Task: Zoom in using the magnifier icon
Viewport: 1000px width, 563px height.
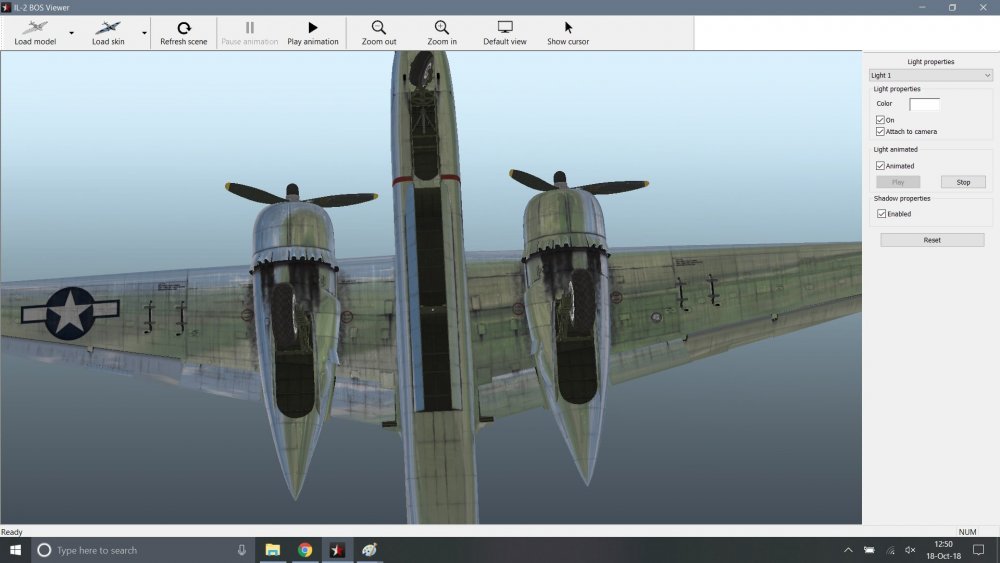Action: tap(442, 28)
